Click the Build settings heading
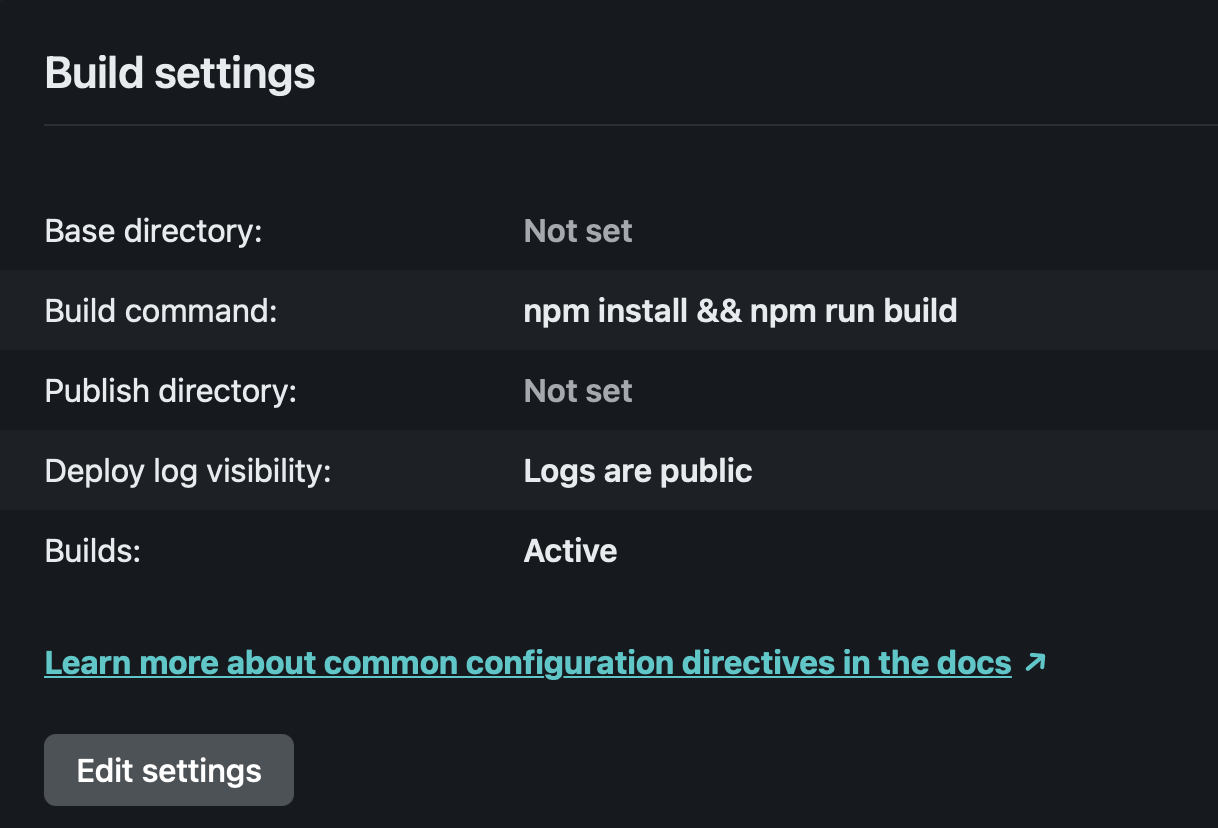This screenshot has width=1218, height=828. tap(180, 74)
